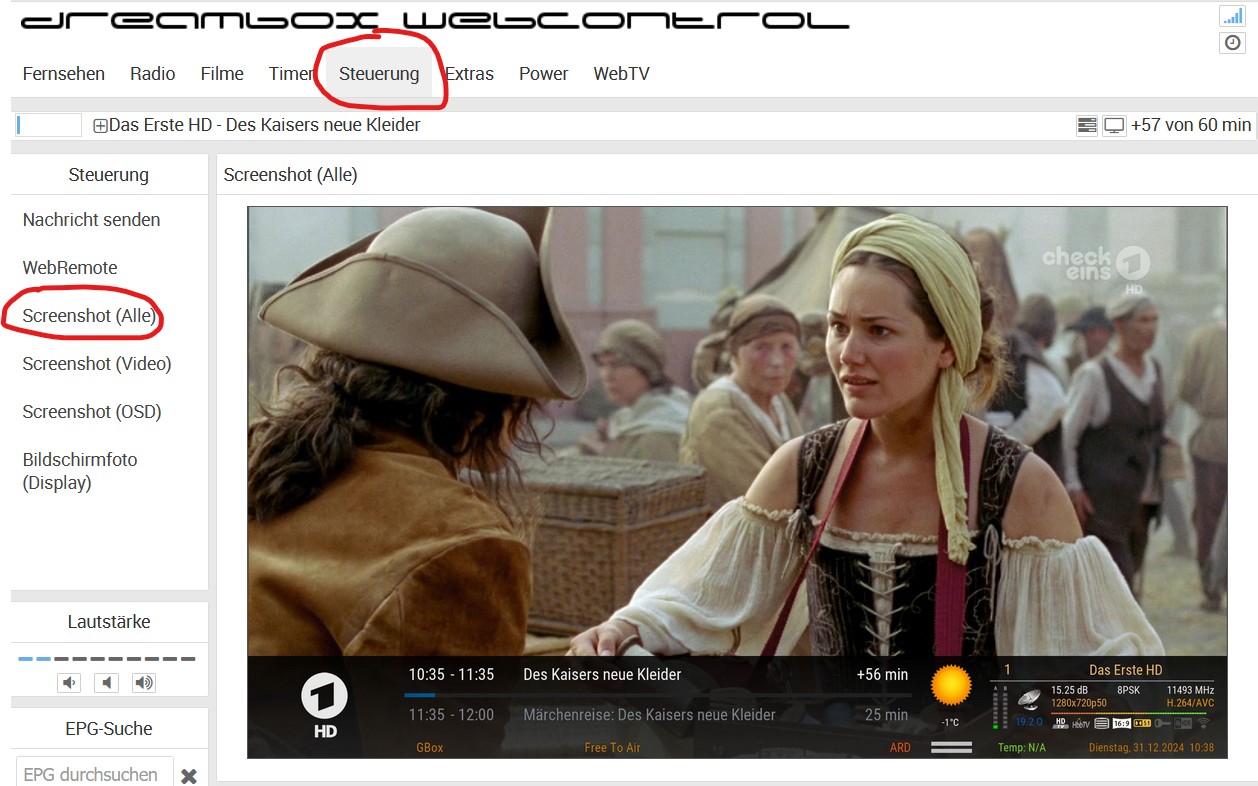Click the server list icon beside remaining time
The height and width of the screenshot is (786, 1258).
click(x=1087, y=125)
